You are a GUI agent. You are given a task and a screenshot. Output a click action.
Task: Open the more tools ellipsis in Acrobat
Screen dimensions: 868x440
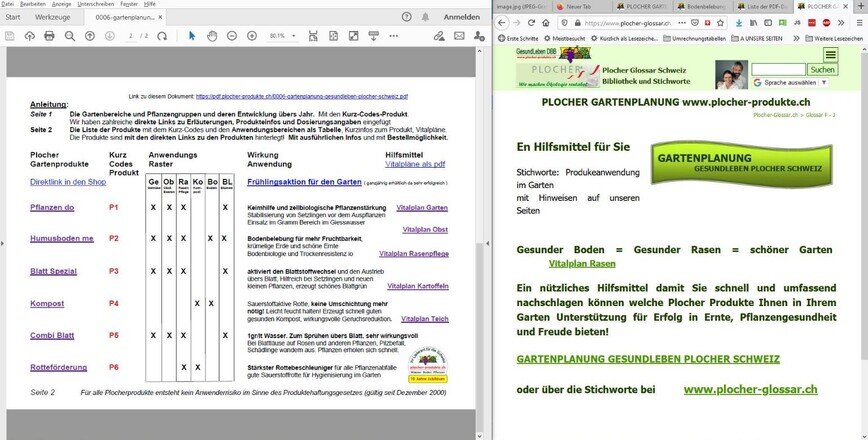[x=394, y=36]
